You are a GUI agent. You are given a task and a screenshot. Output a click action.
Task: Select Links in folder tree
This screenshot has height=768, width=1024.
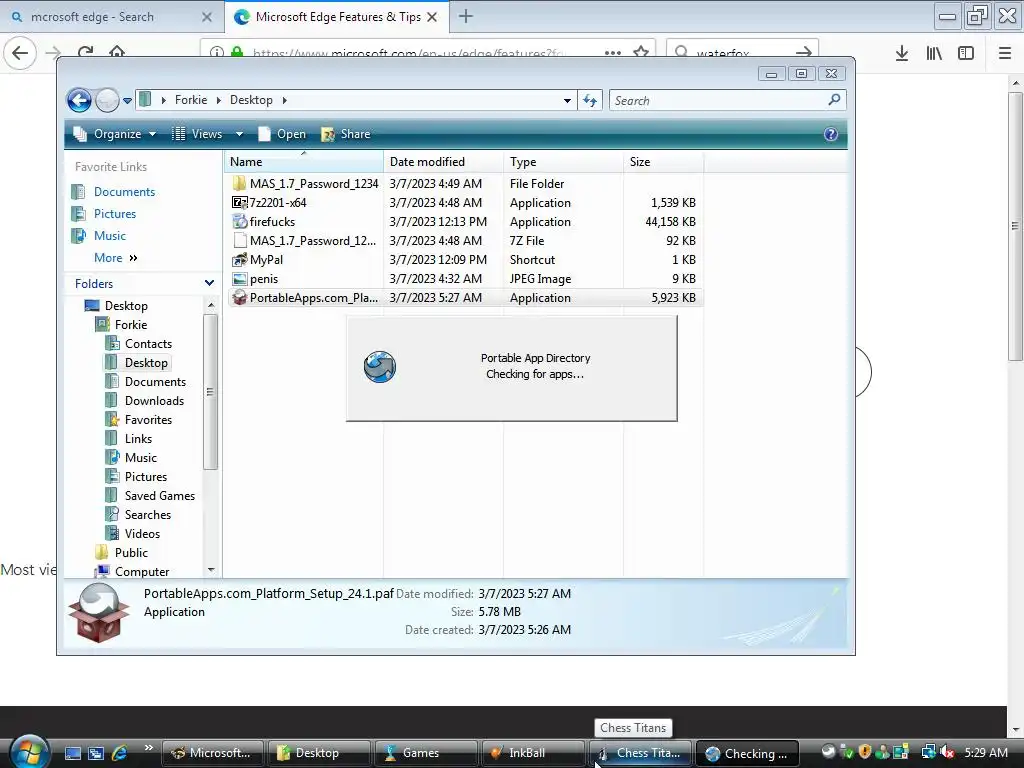138,438
